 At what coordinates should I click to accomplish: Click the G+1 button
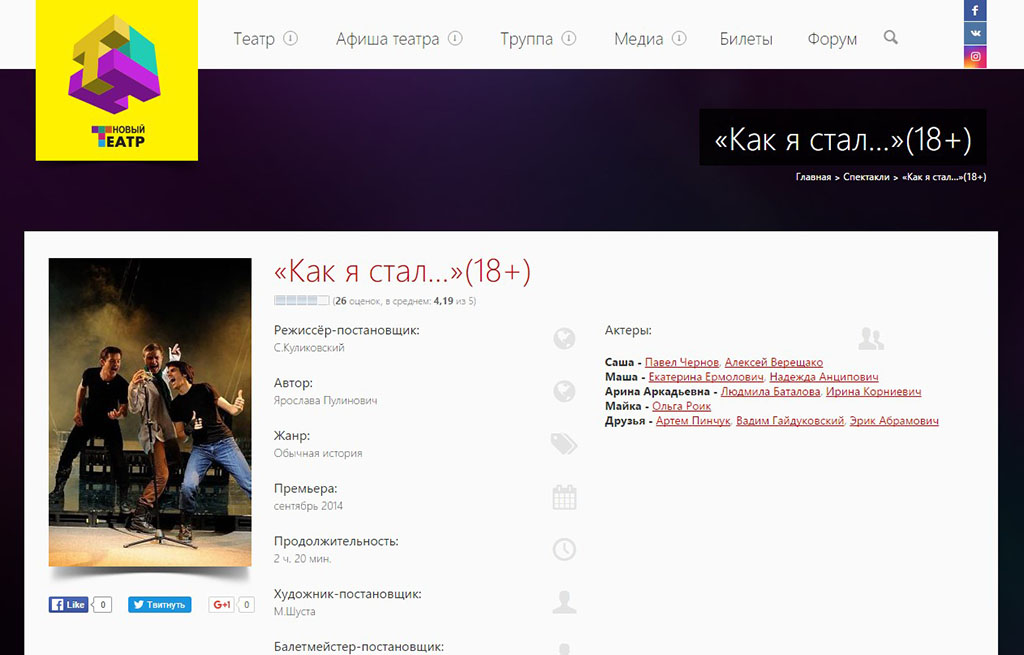[x=222, y=605]
